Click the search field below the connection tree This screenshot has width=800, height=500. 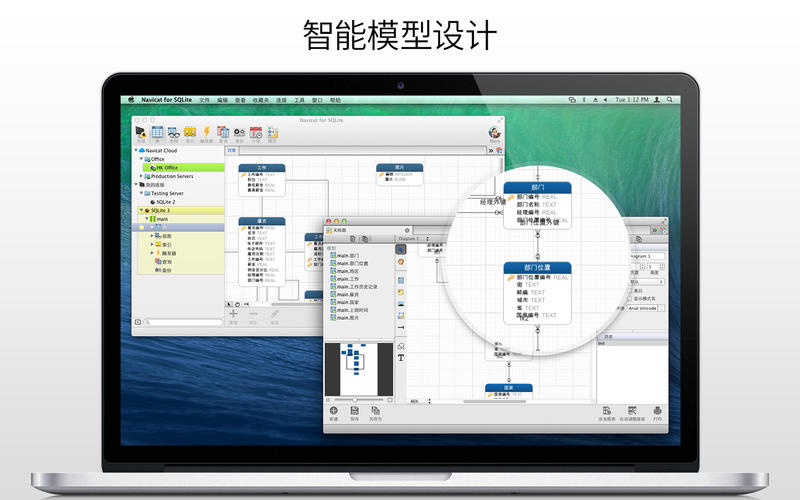tap(184, 322)
